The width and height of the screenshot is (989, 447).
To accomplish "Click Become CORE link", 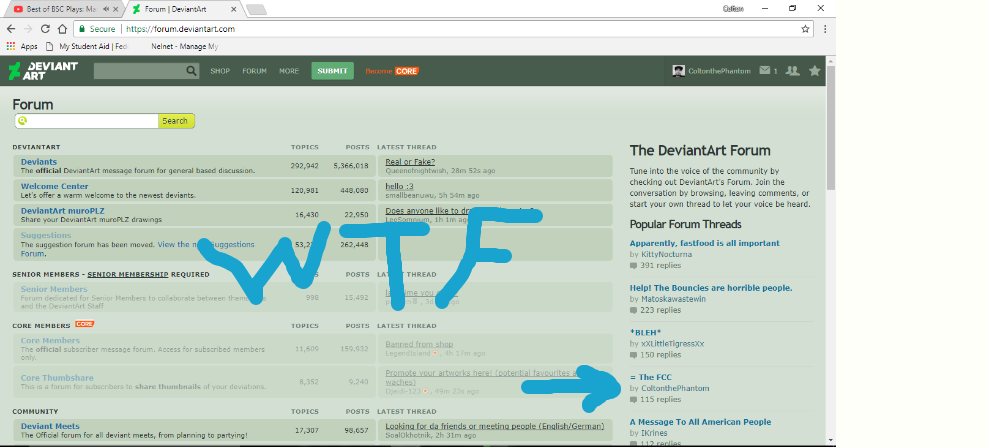I will (x=392, y=71).
